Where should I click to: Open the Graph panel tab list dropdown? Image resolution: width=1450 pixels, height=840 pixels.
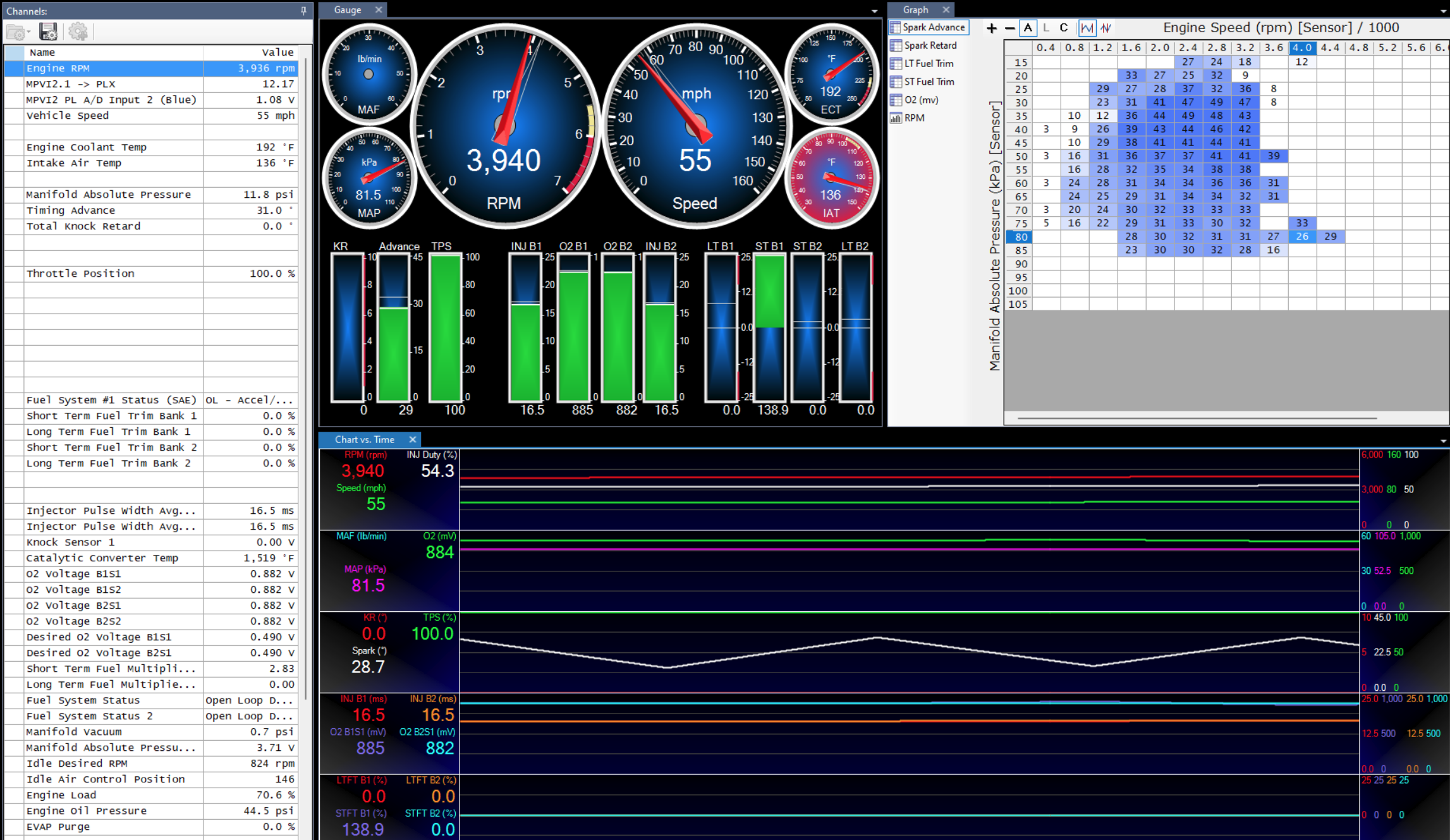pos(1443,11)
